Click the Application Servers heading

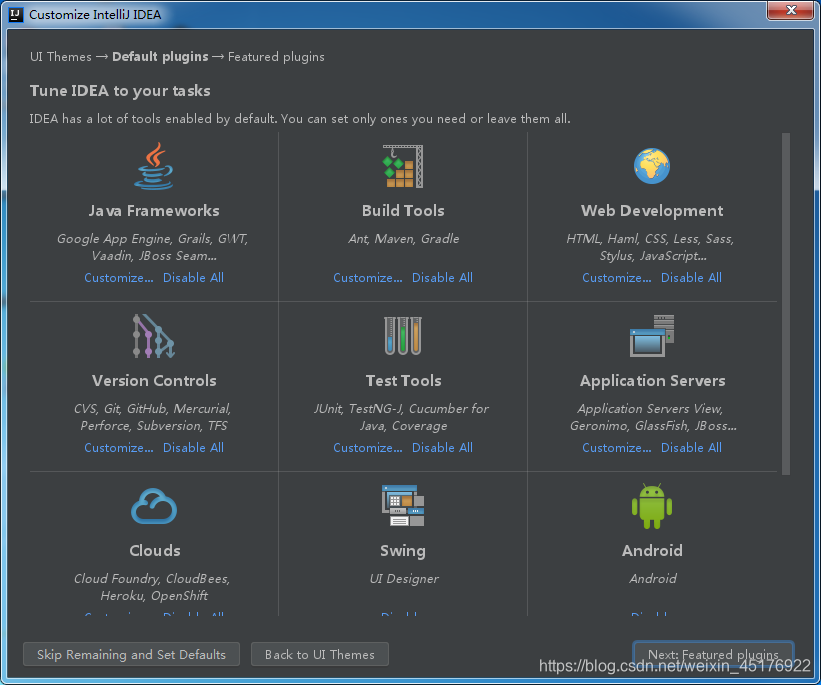tap(652, 381)
